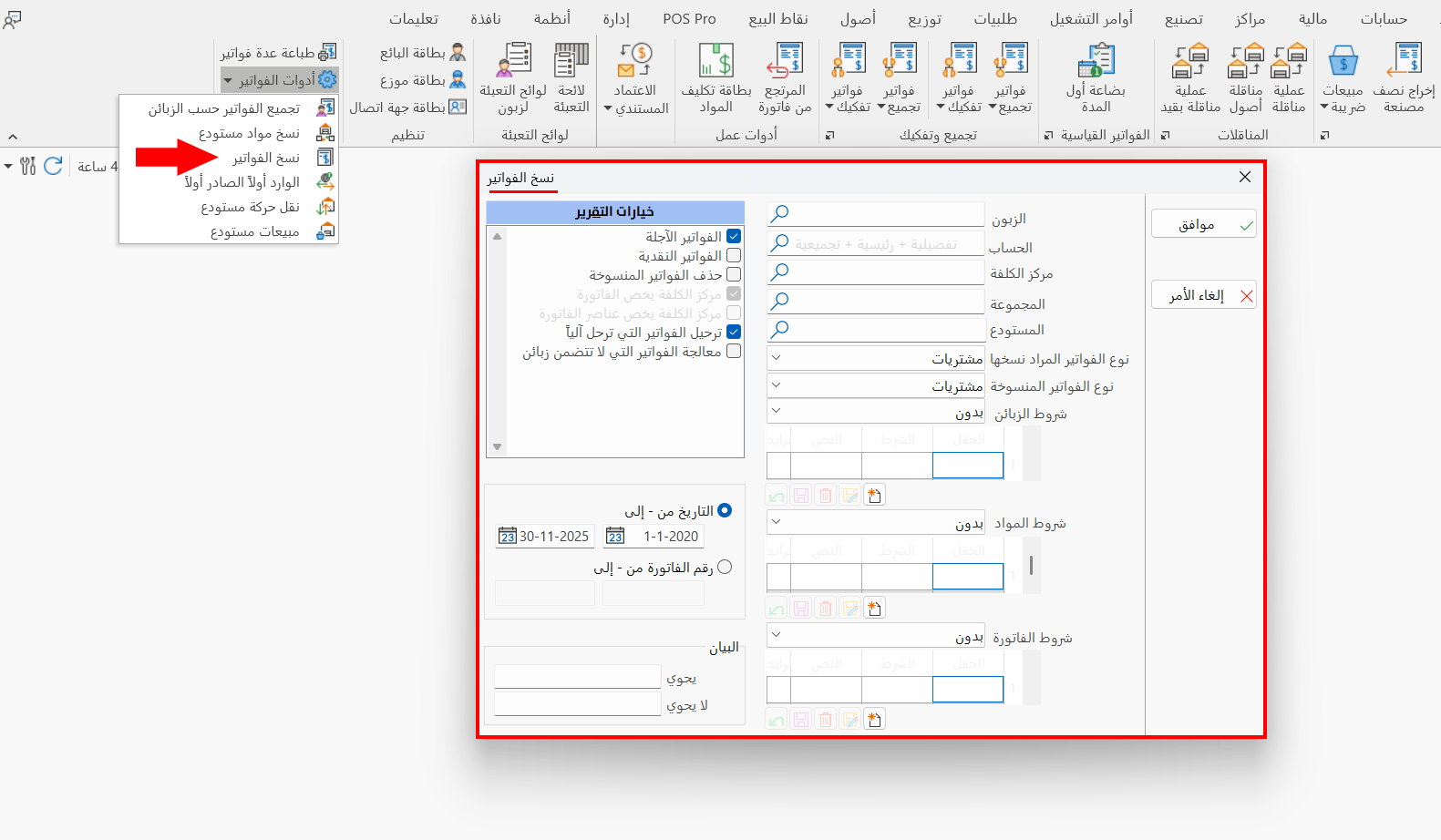Select رقم الفاتورة من - إلى radio button
Image resolution: width=1441 pixels, height=840 pixels.
pyautogui.click(x=725, y=567)
